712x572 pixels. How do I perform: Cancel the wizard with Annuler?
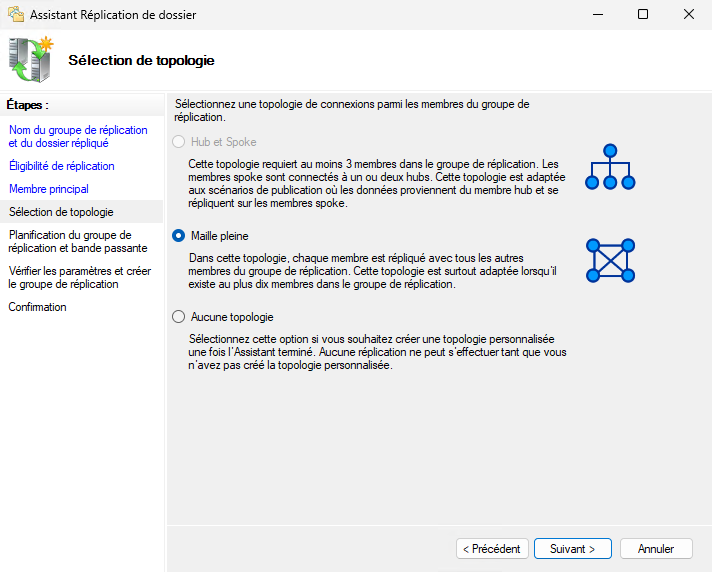click(x=656, y=548)
